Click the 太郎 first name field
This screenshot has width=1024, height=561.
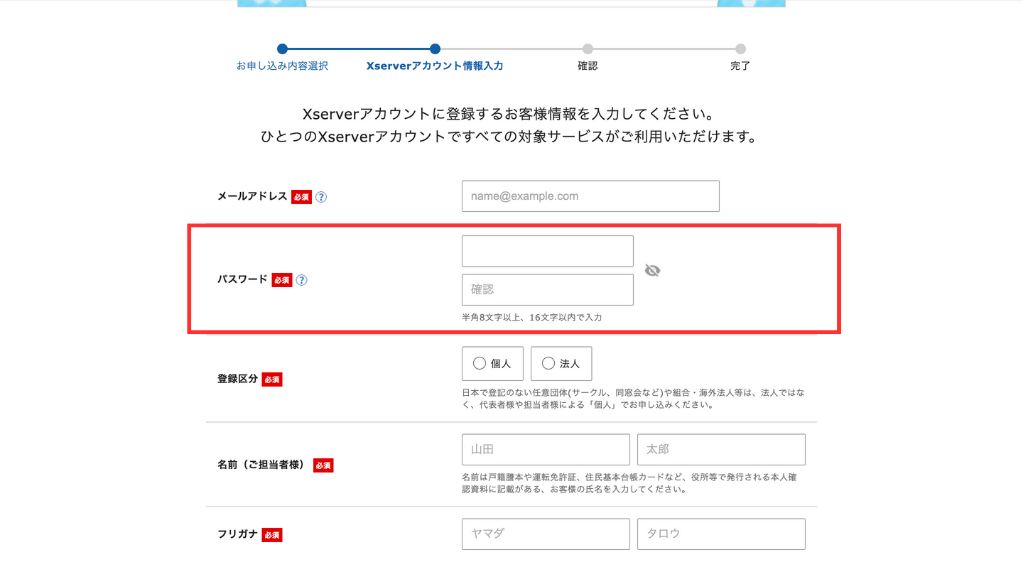pyautogui.click(x=720, y=450)
